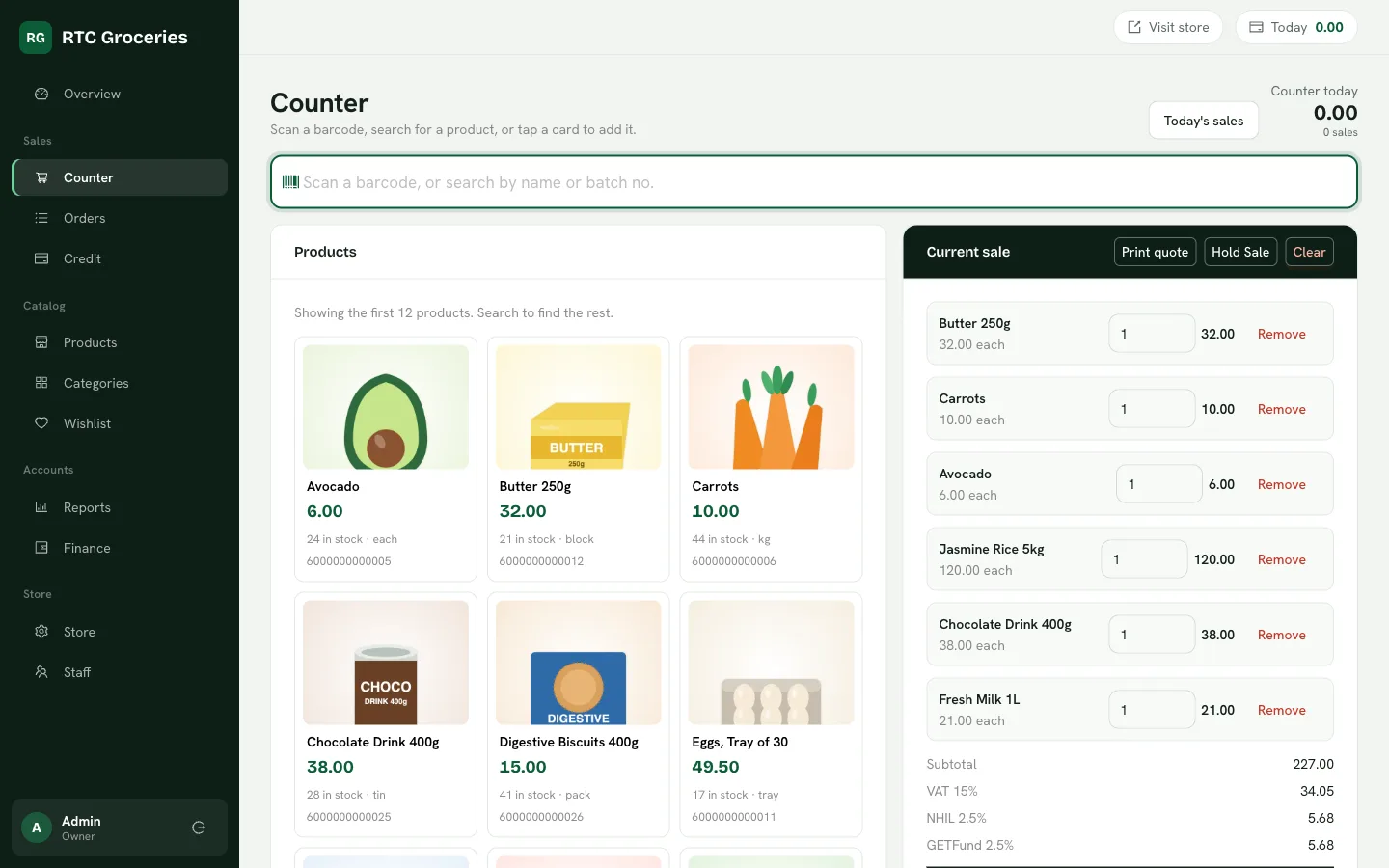Add Butter 250g via its product image
Image resolution: width=1389 pixels, height=868 pixels.
[x=579, y=407]
